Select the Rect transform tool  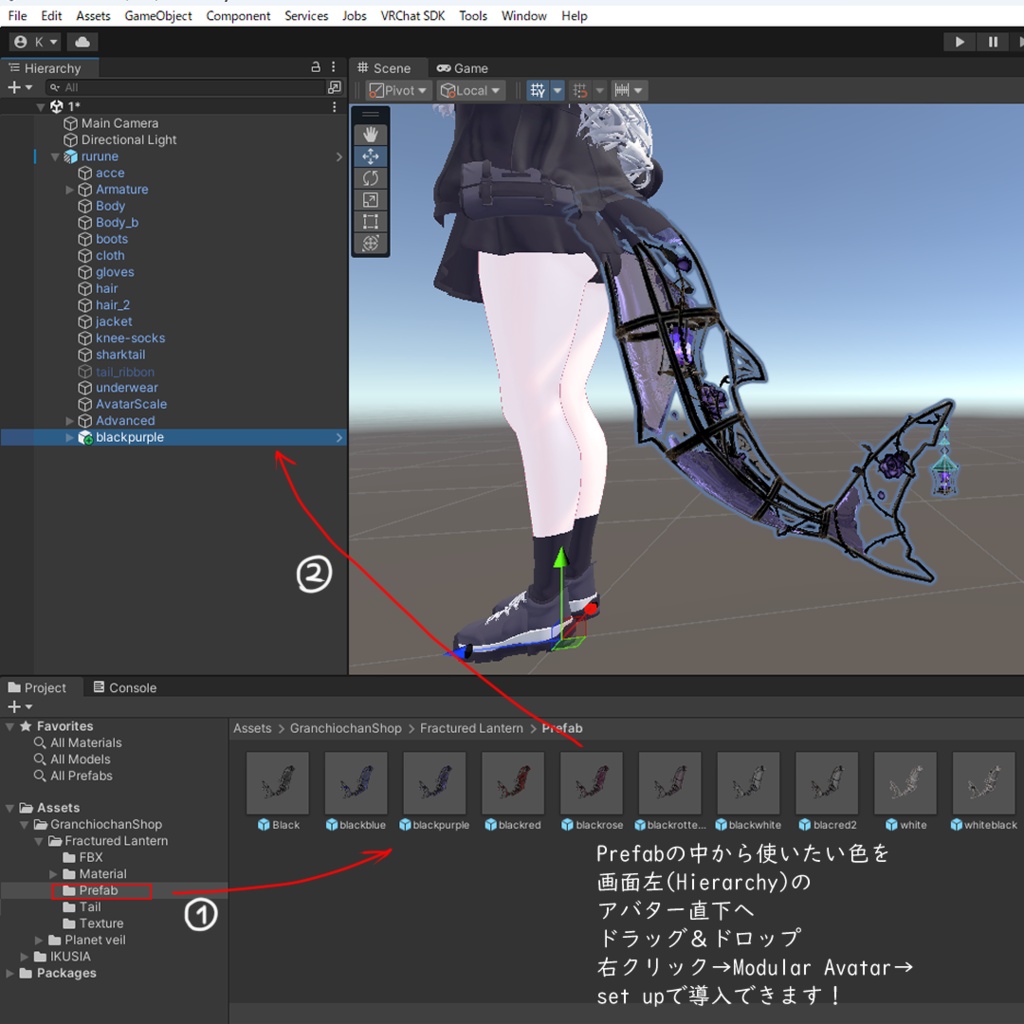click(x=370, y=221)
